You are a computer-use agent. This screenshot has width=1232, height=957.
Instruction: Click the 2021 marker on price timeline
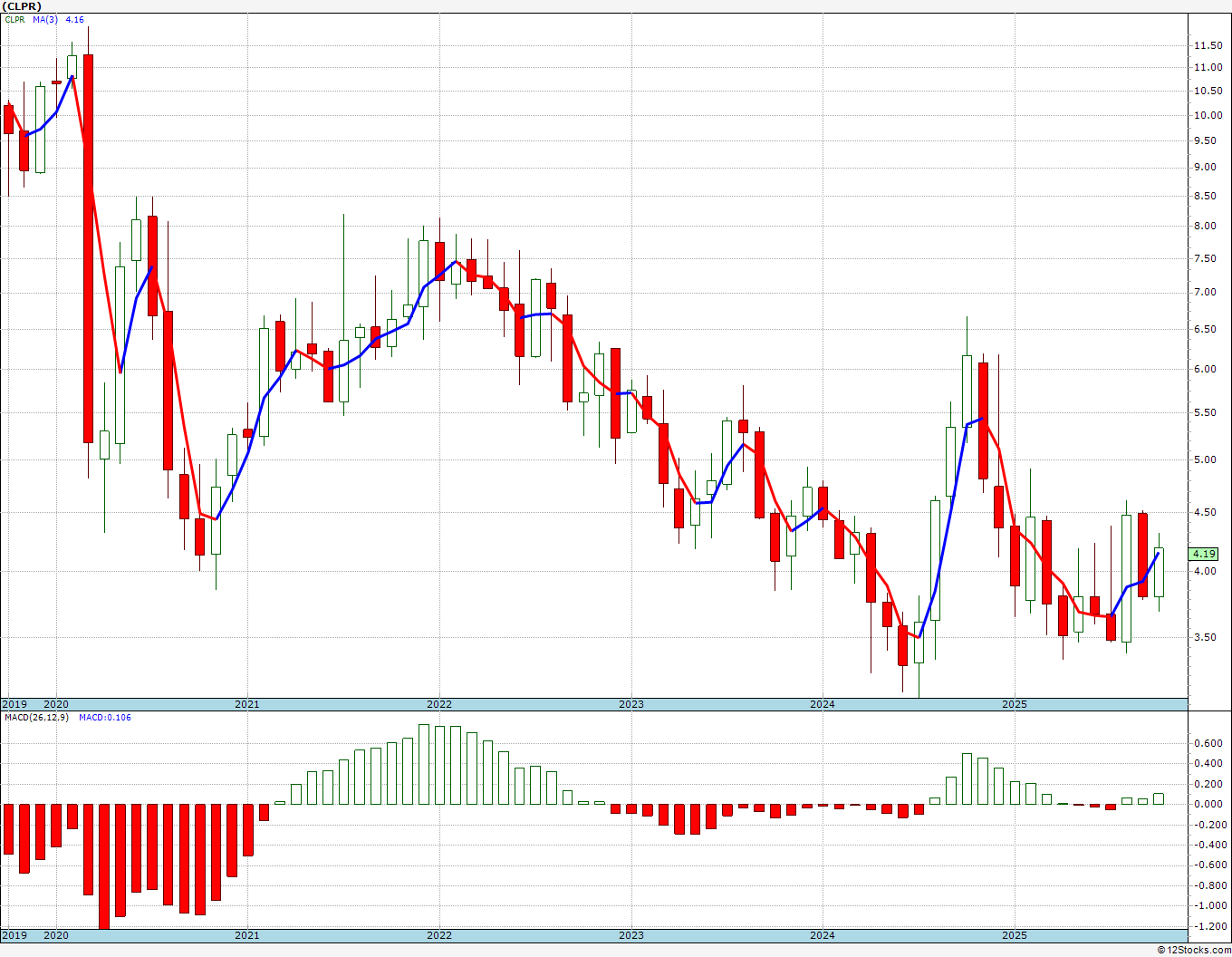(246, 704)
